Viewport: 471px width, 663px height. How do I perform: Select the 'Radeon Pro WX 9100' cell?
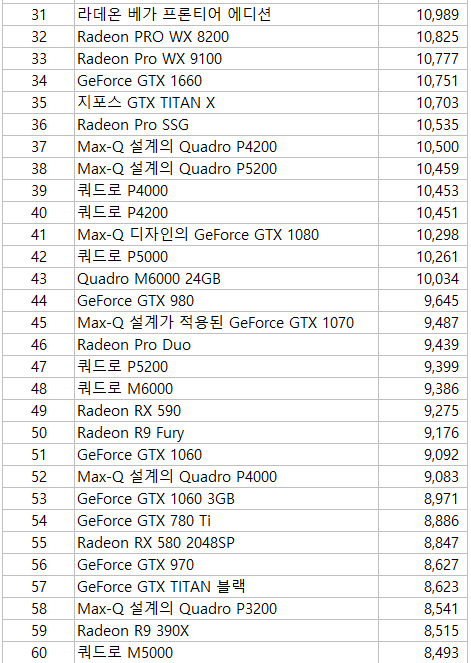click(226, 59)
